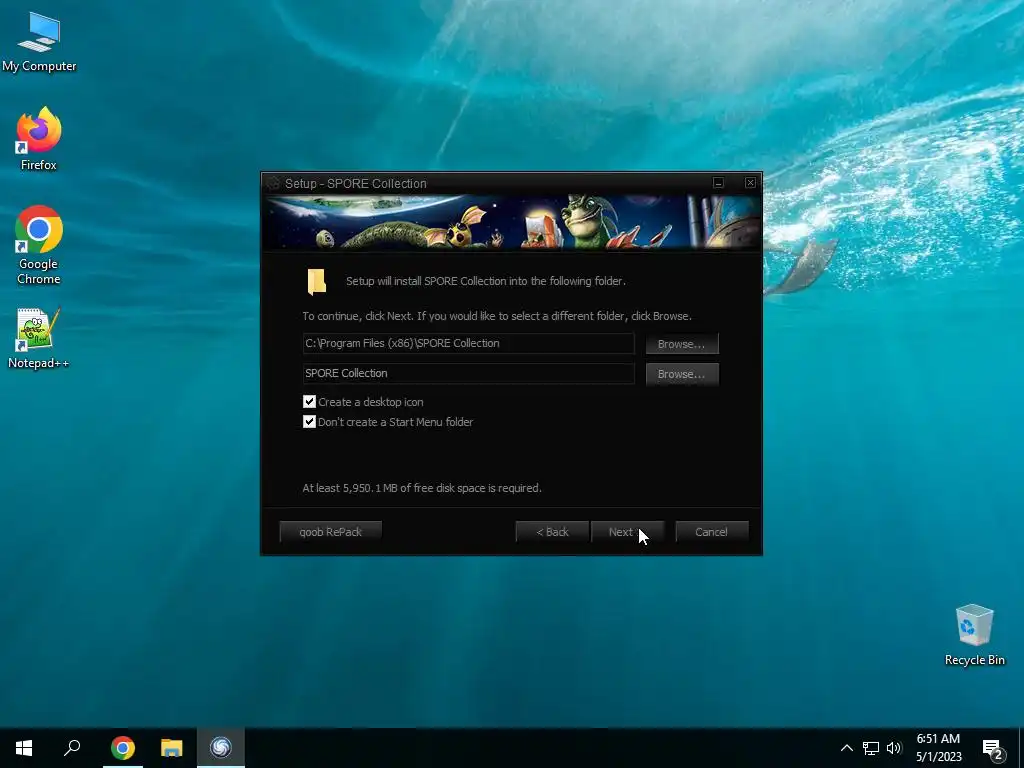Cancel the SPORE Collection setup

click(711, 532)
